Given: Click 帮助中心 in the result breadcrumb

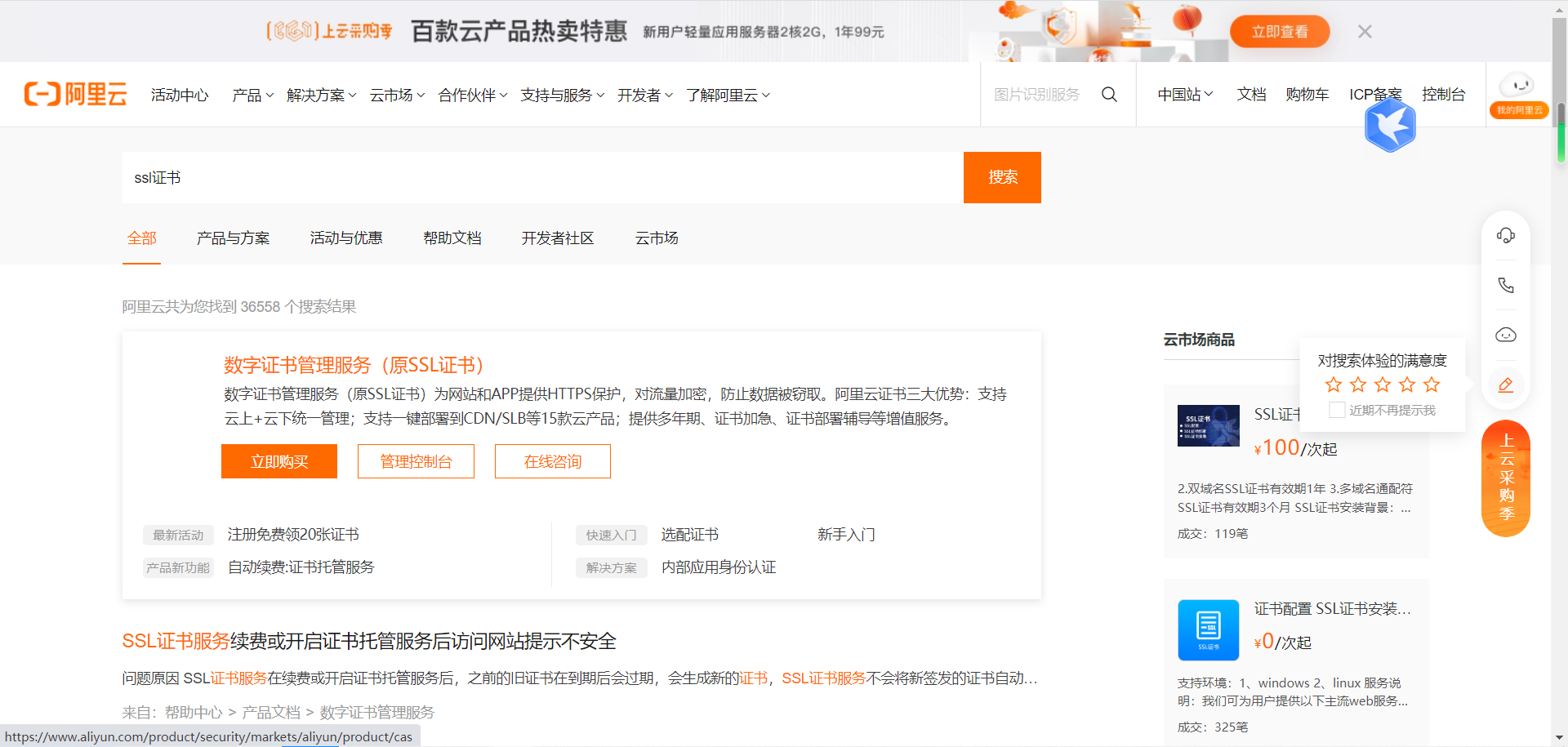Looking at the screenshot, I should pyautogui.click(x=194, y=713).
